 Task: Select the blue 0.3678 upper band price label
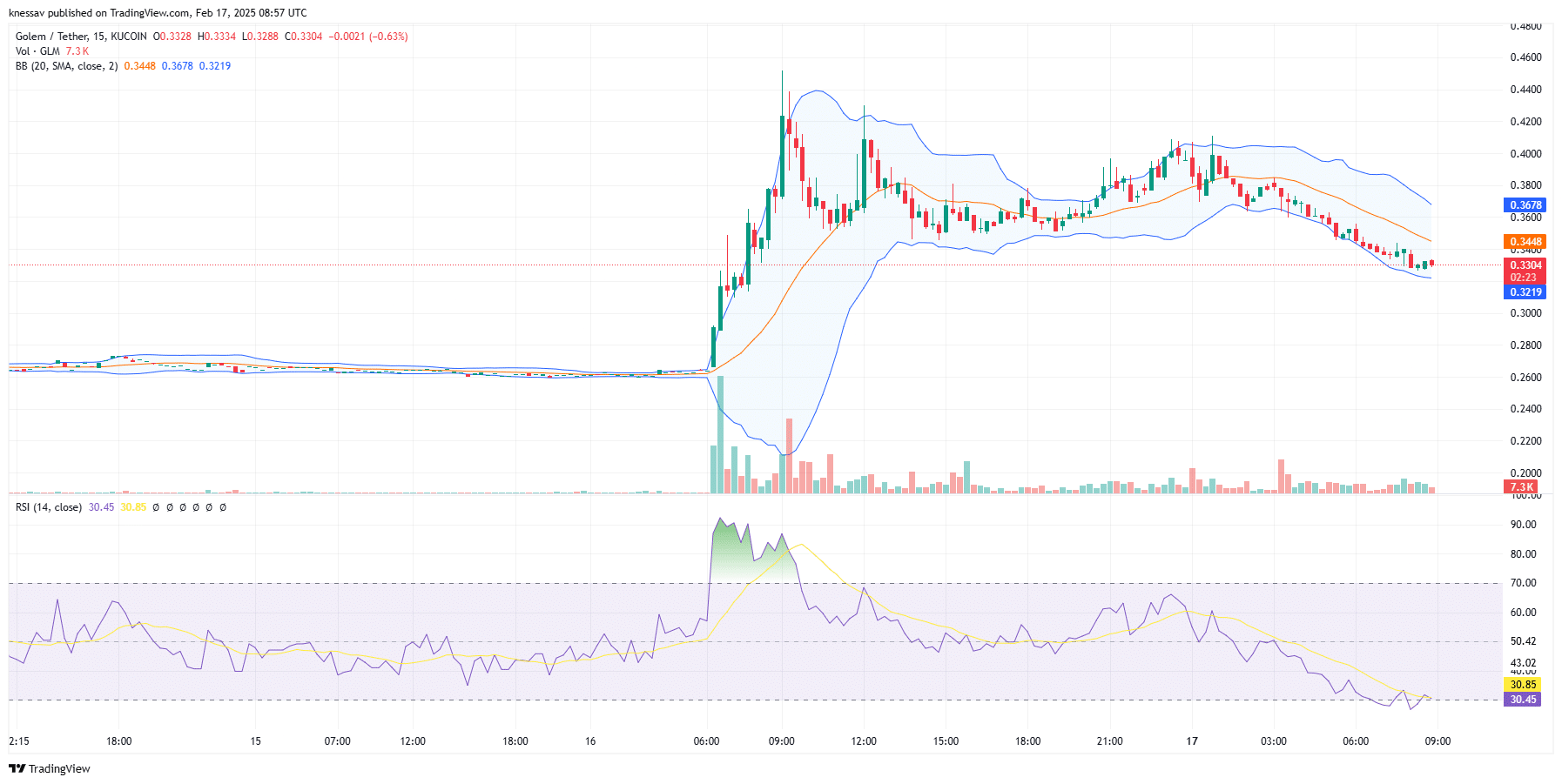(x=1525, y=205)
